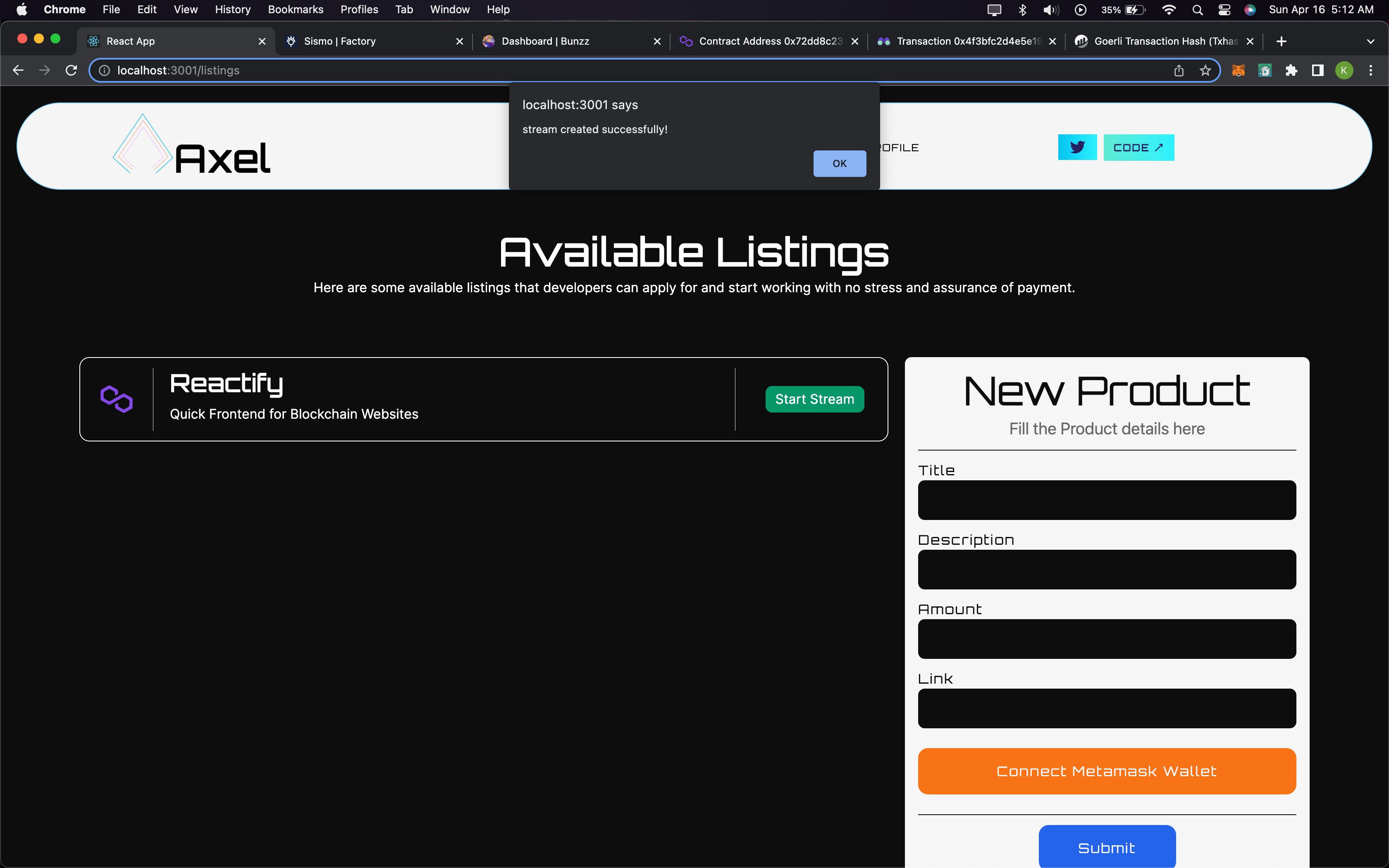Open a new browser tab

point(1281,41)
